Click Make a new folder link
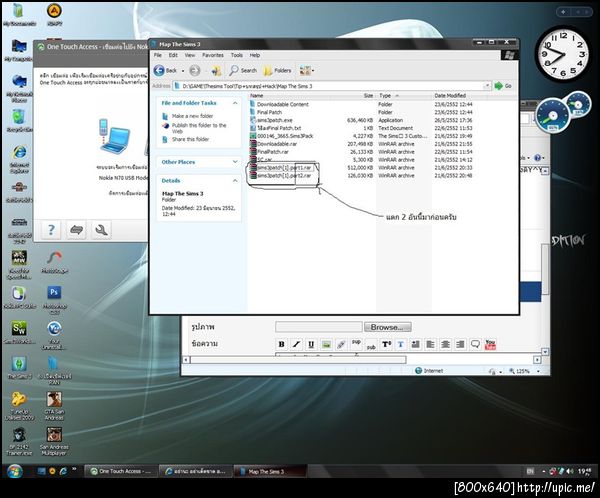Screen dimensions: 600x498 192,116
